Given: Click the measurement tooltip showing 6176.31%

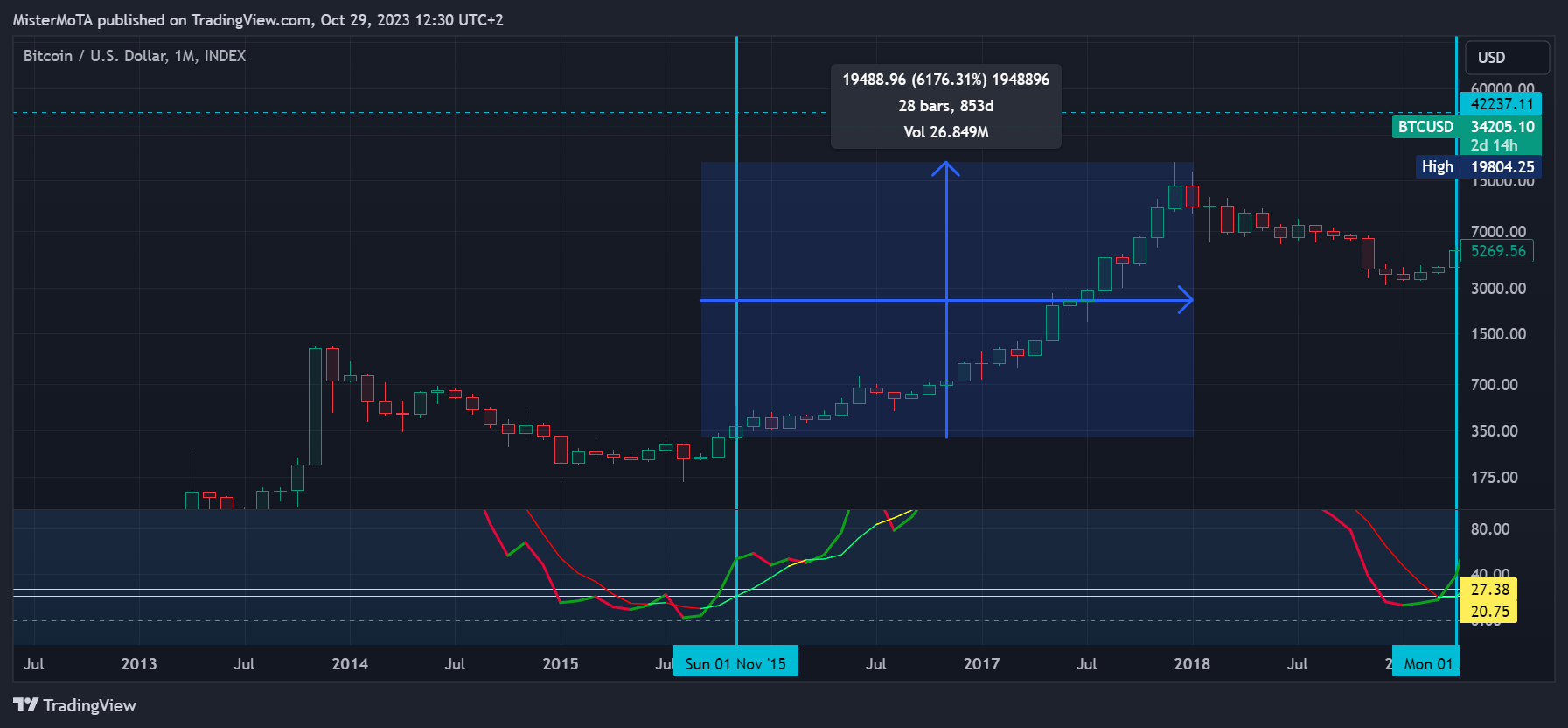Looking at the screenshot, I should (945, 106).
